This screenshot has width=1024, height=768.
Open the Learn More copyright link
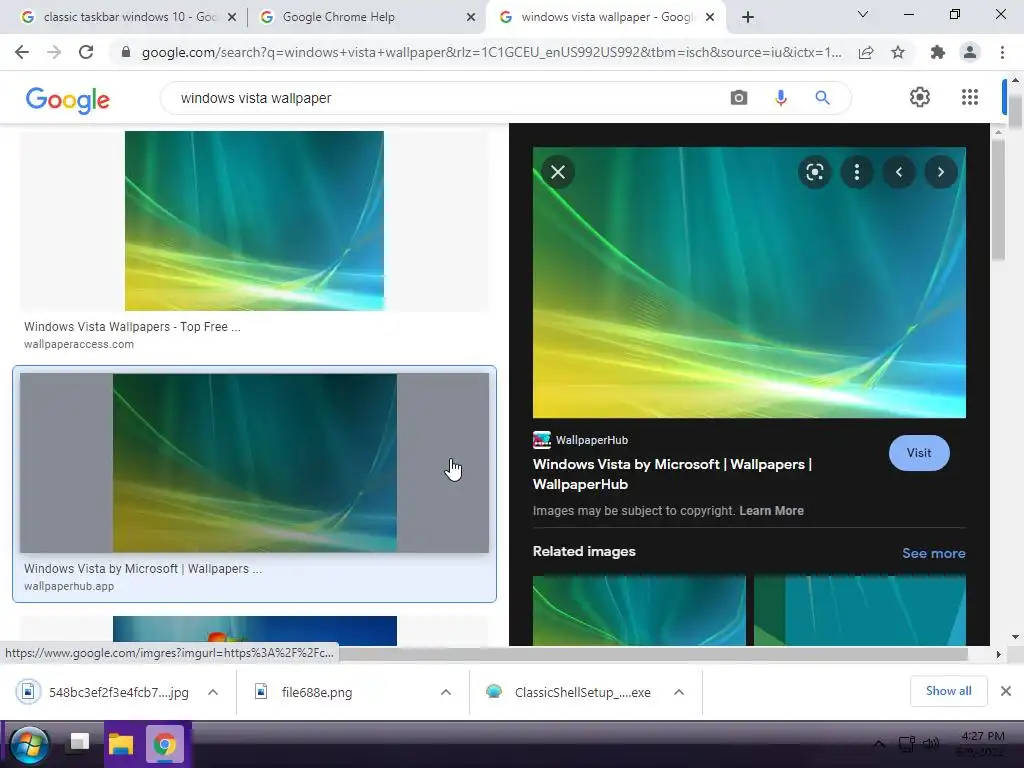coord(771,511)
